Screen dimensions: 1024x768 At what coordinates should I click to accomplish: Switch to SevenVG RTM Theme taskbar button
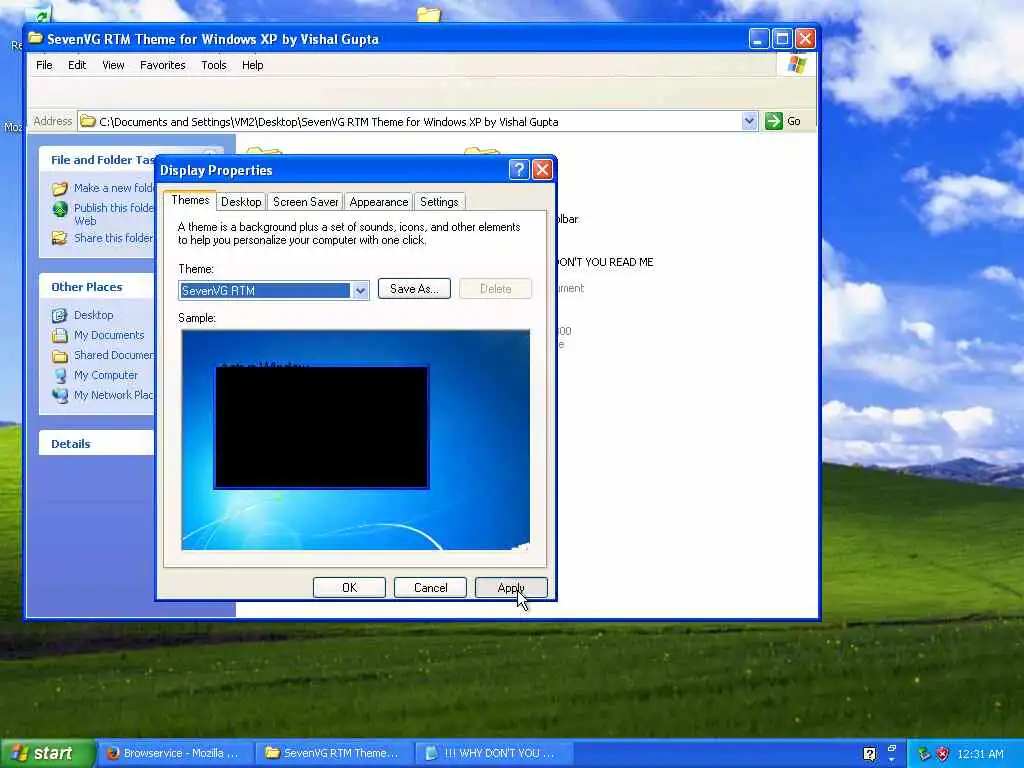(333, 754)
